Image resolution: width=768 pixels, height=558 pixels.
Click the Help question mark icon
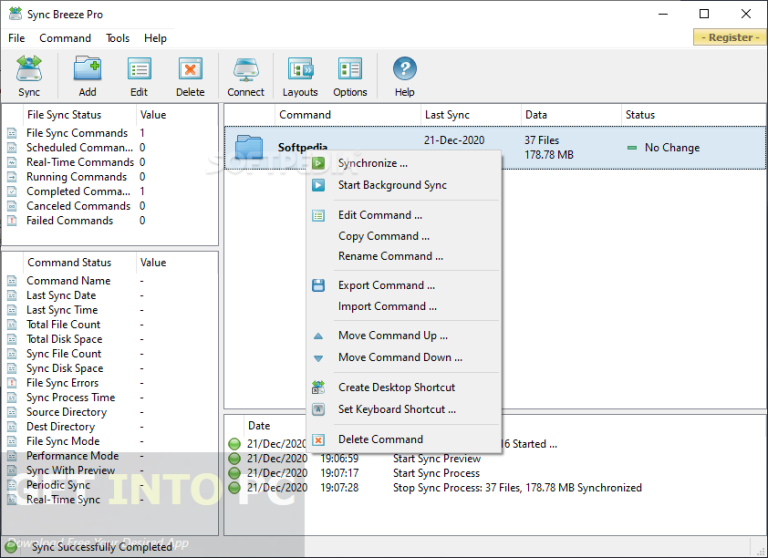pos(404,76)
